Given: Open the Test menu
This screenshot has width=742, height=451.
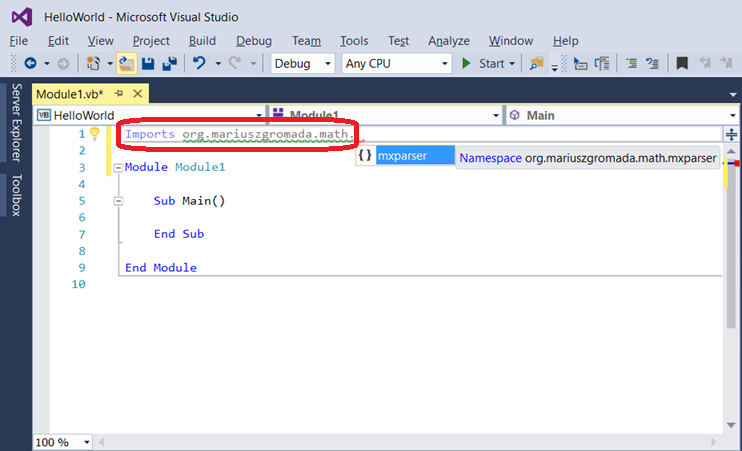Looking at the screenshot, I should tap(398, 41).
